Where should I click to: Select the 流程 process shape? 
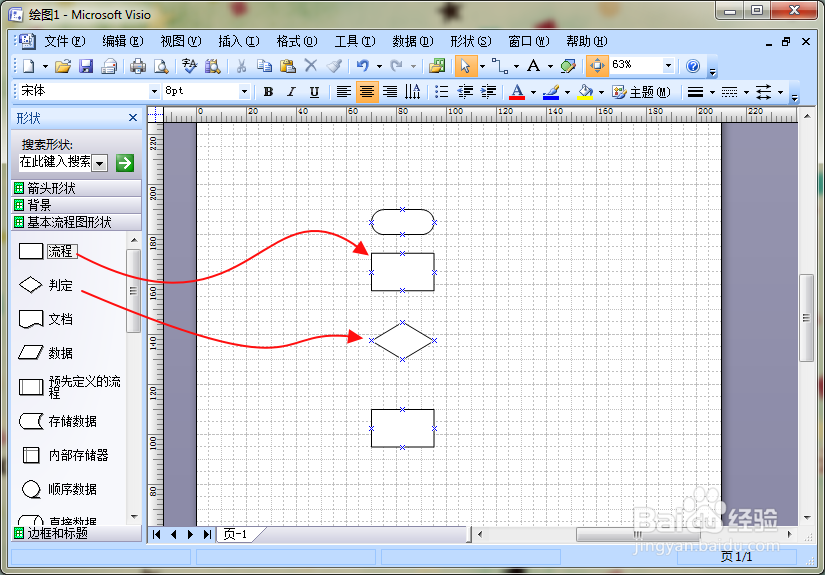point(47,251)
